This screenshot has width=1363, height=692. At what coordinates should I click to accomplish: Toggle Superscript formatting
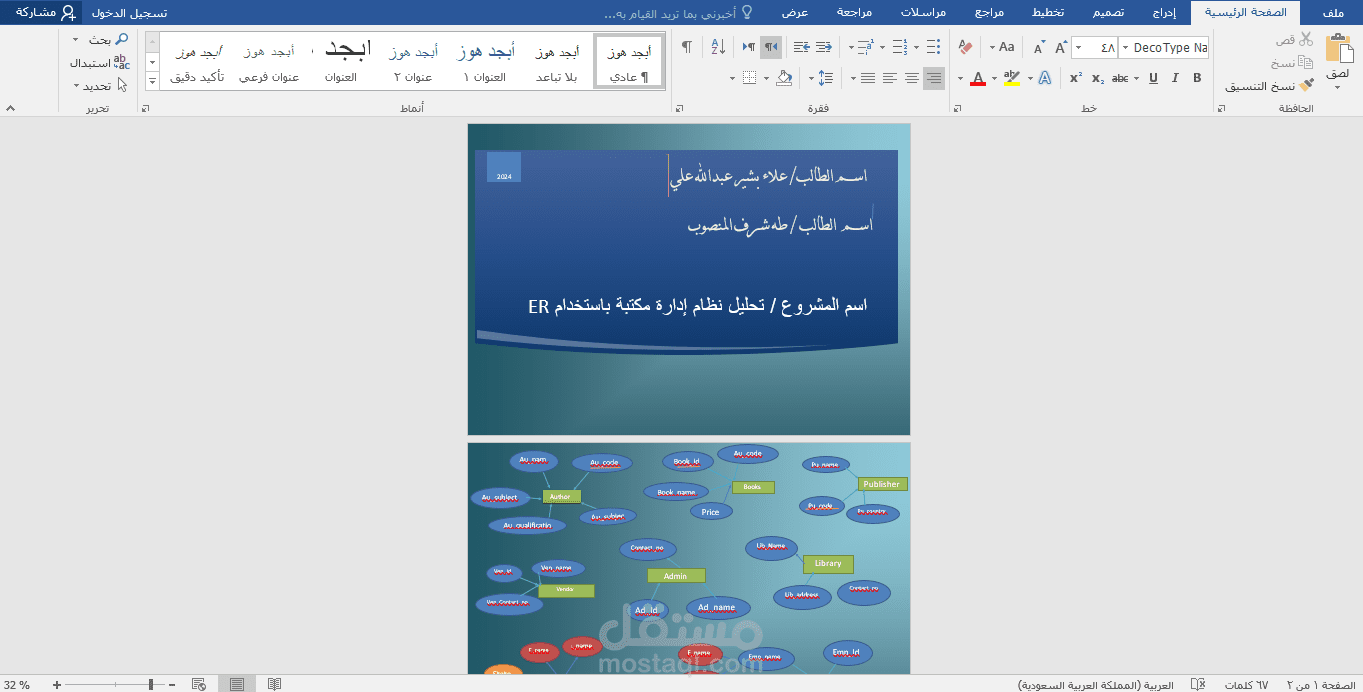click(x=1076, y=78)
